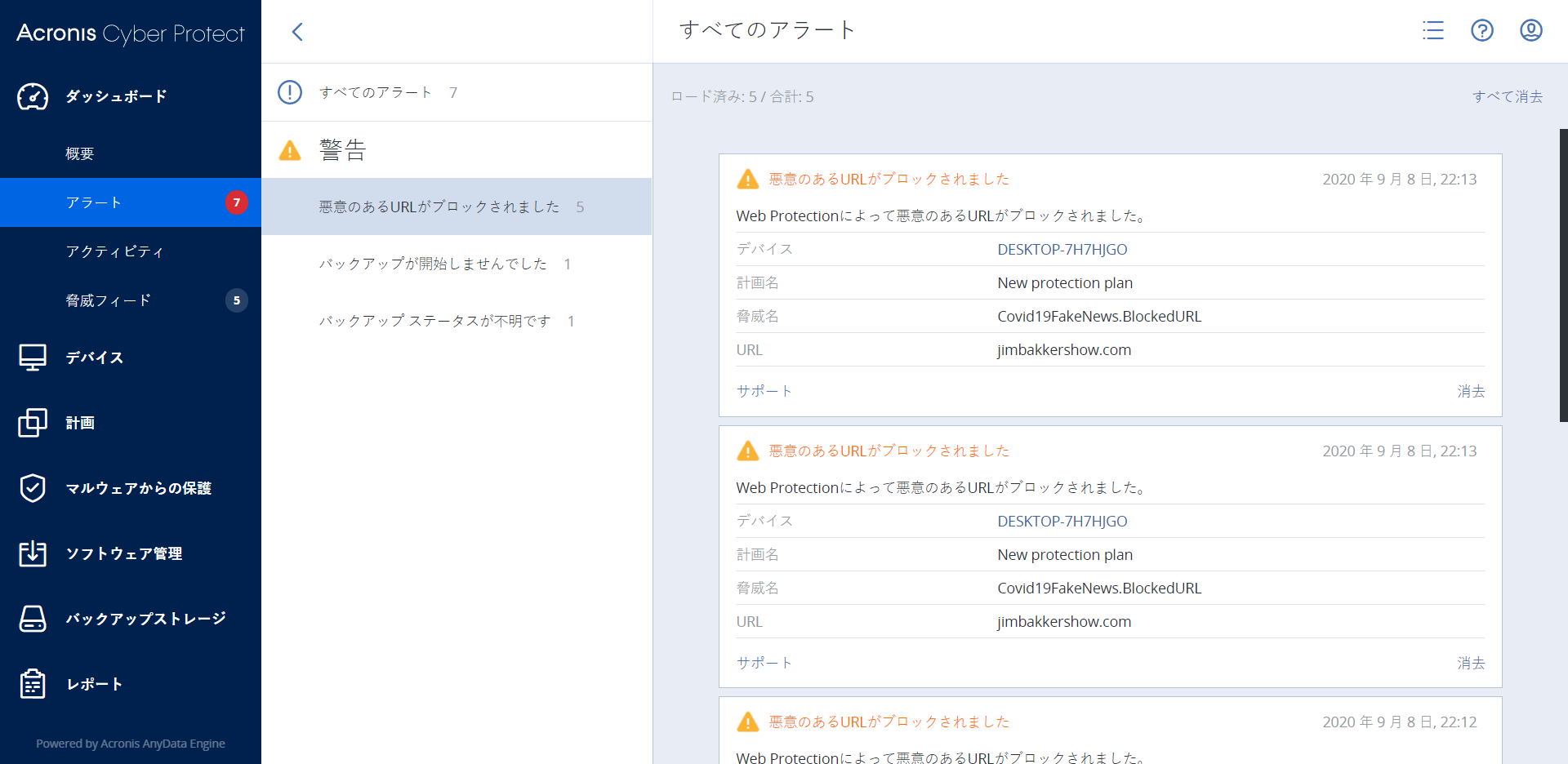
Task: Select バックアップが開始しませんでした alert category
Action: click(x=433, y=264)
